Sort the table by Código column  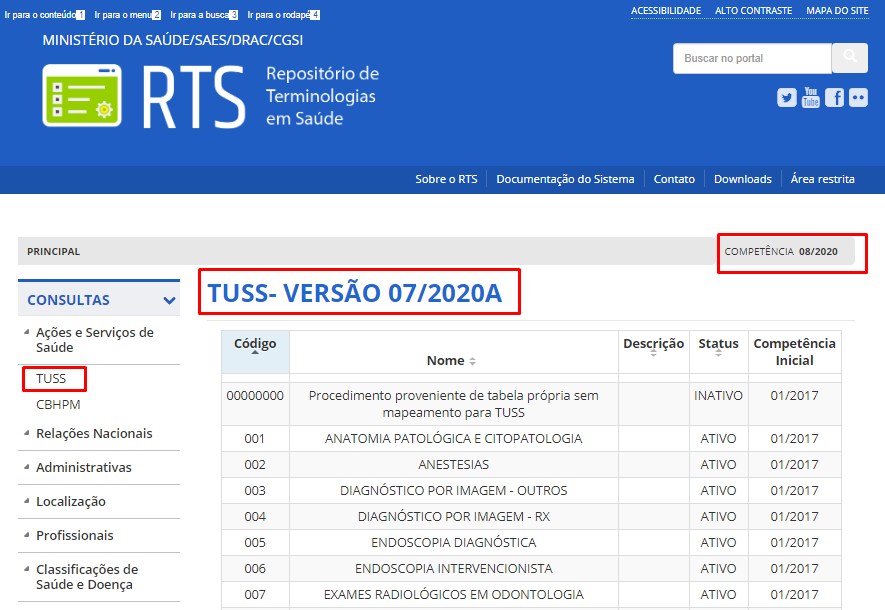tap(254, 343)
